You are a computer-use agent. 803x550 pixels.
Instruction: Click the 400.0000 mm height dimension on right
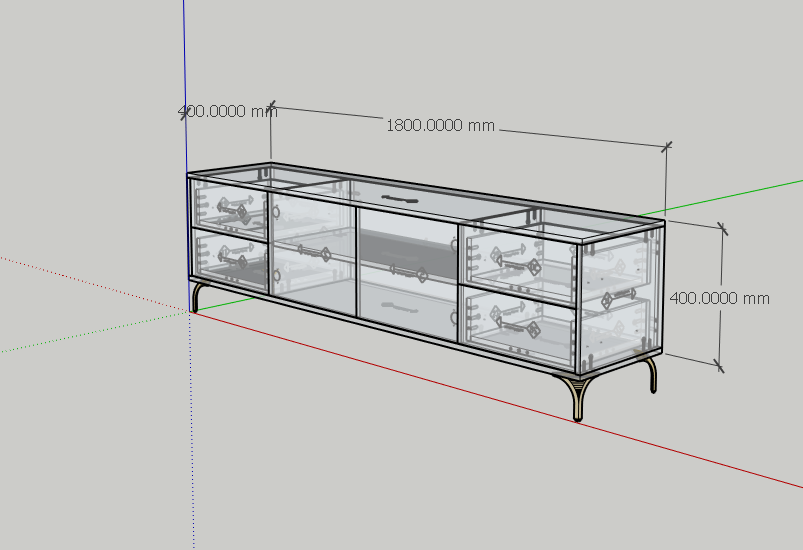click(x=719, y=298)
